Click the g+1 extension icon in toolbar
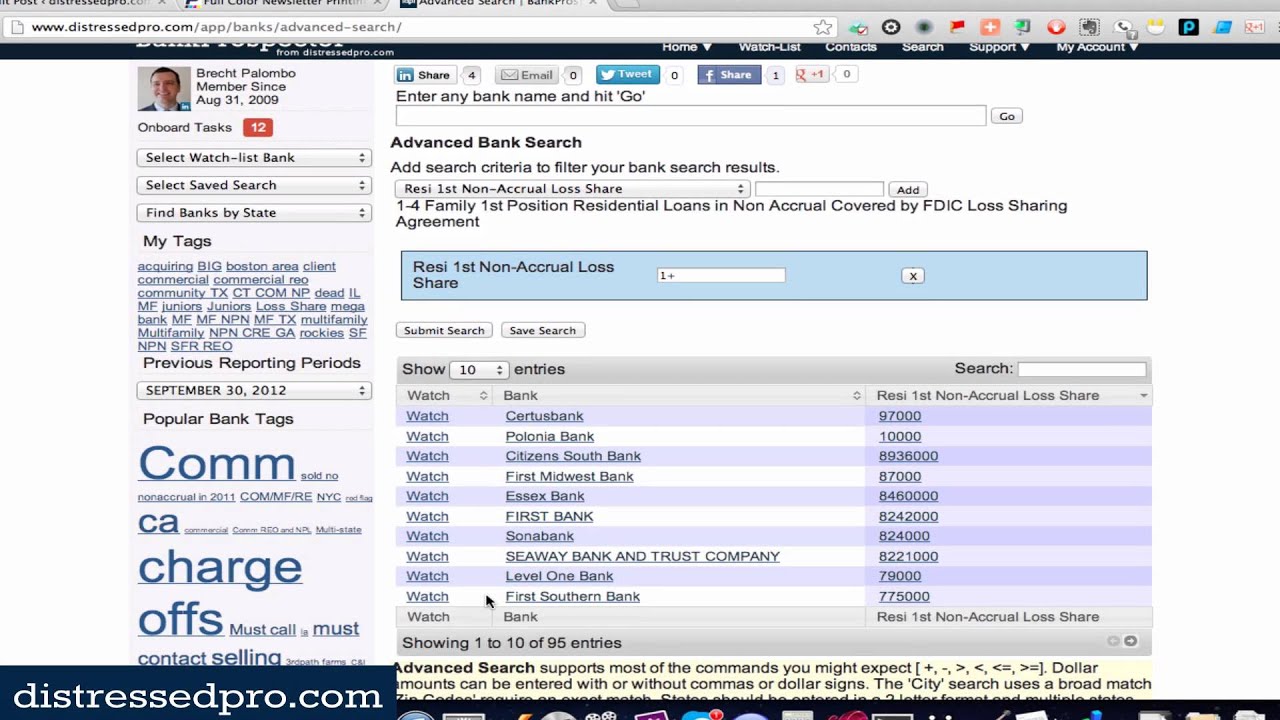This screenshot has width=1280, height=720. pyautogui.click(x=1254, y=27)
